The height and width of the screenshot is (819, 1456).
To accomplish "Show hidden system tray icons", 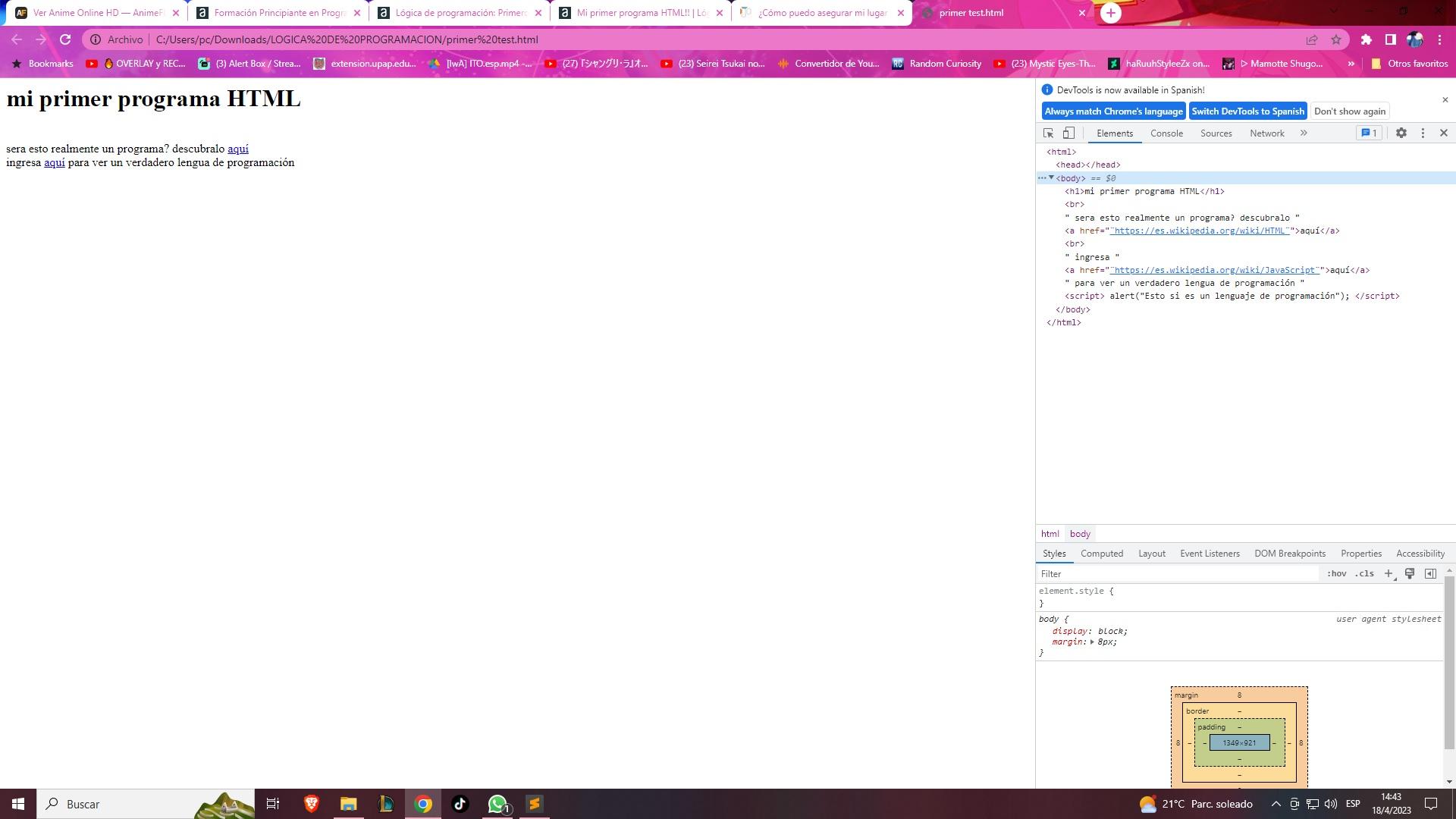I will tap(1276, 804).
